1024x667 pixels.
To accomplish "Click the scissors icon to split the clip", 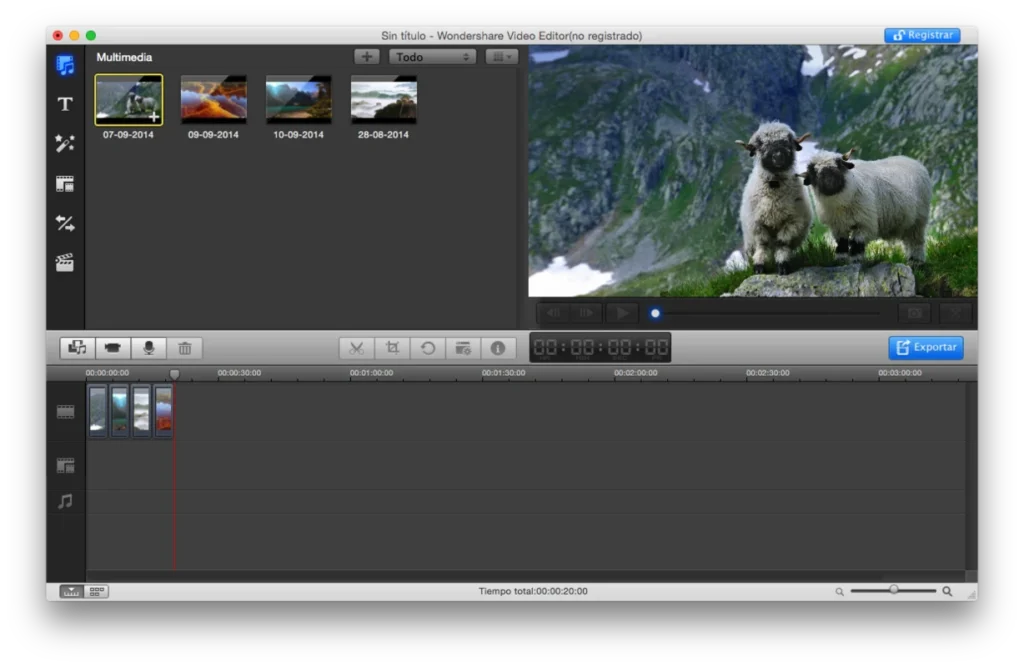I will point(356,347).
